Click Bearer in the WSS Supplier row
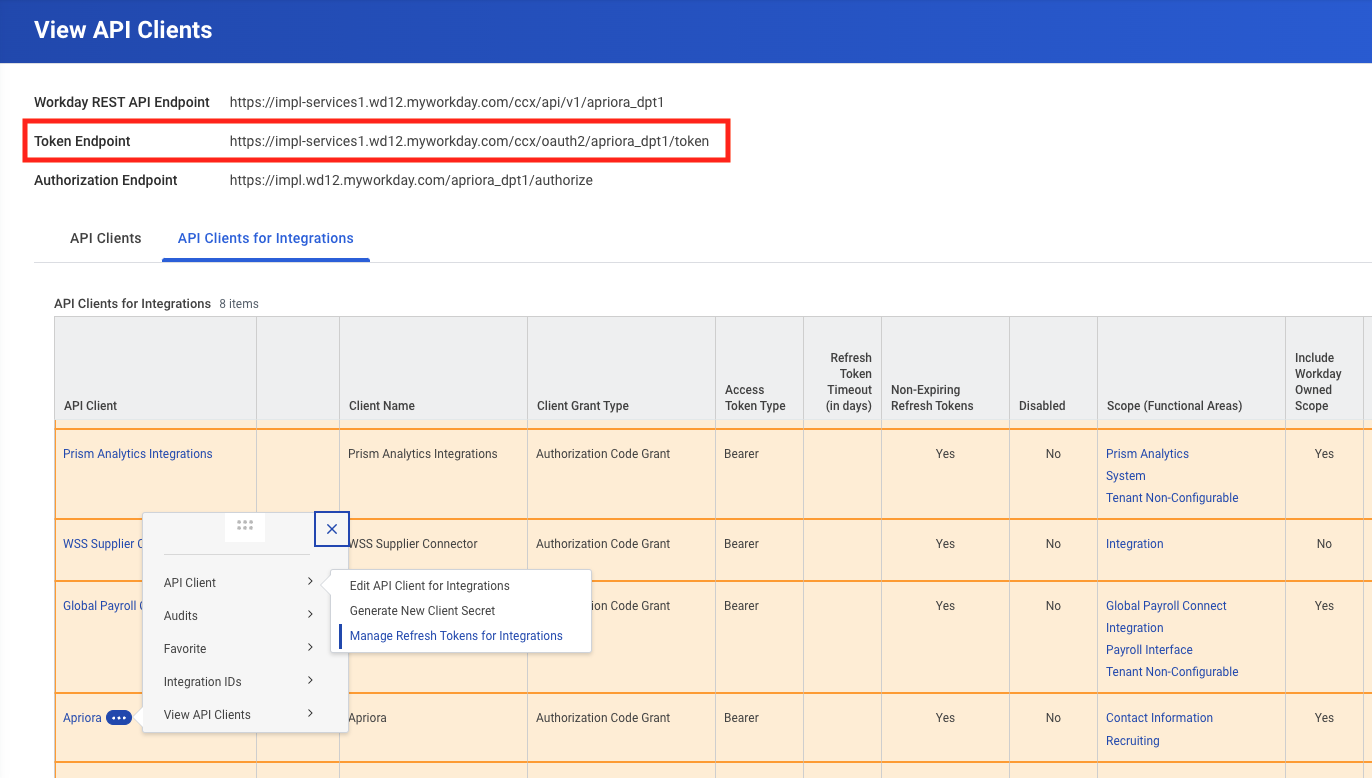1372x778 pixels. tap(742, 544)
